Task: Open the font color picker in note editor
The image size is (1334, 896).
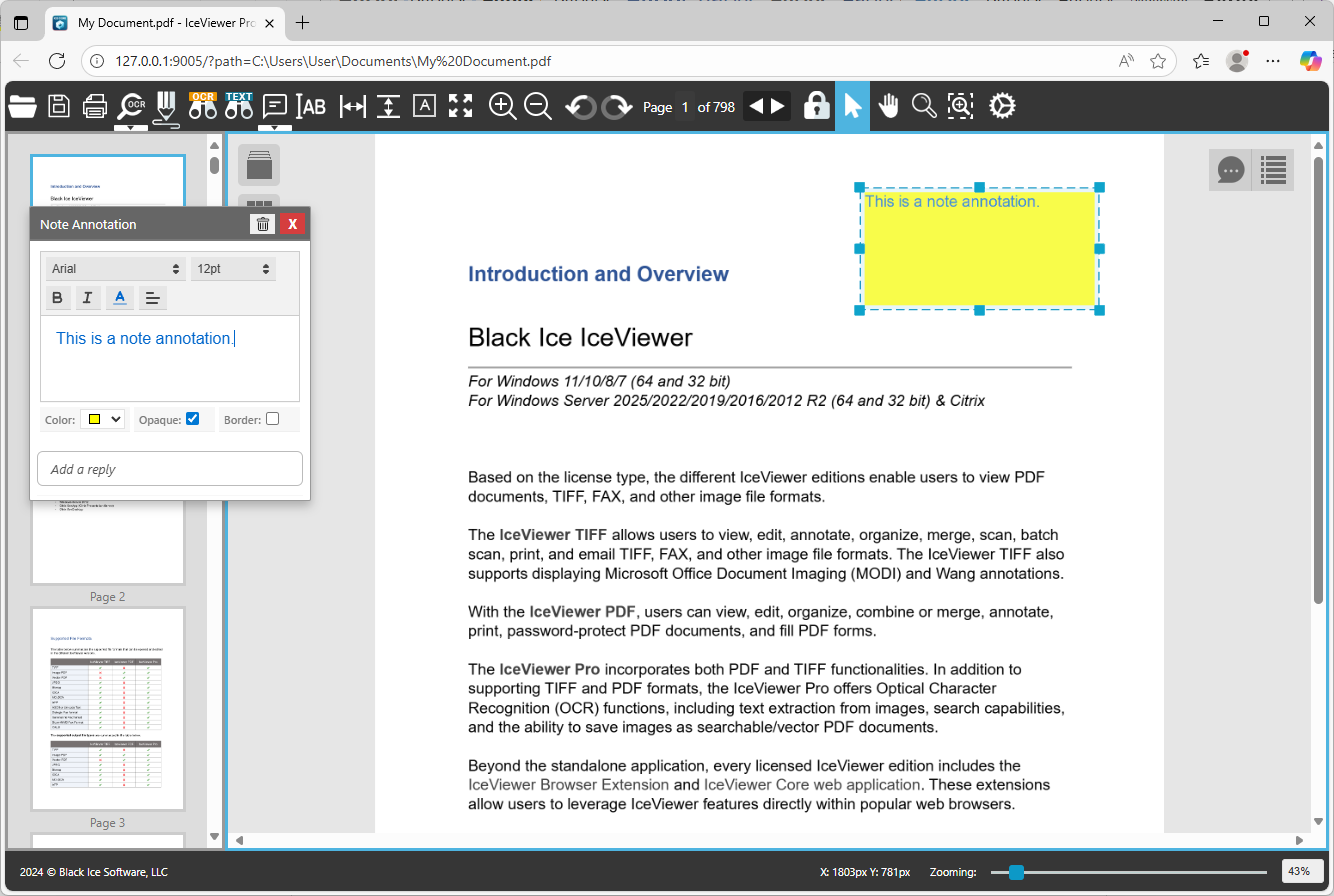Action: (x=120, y=297)
